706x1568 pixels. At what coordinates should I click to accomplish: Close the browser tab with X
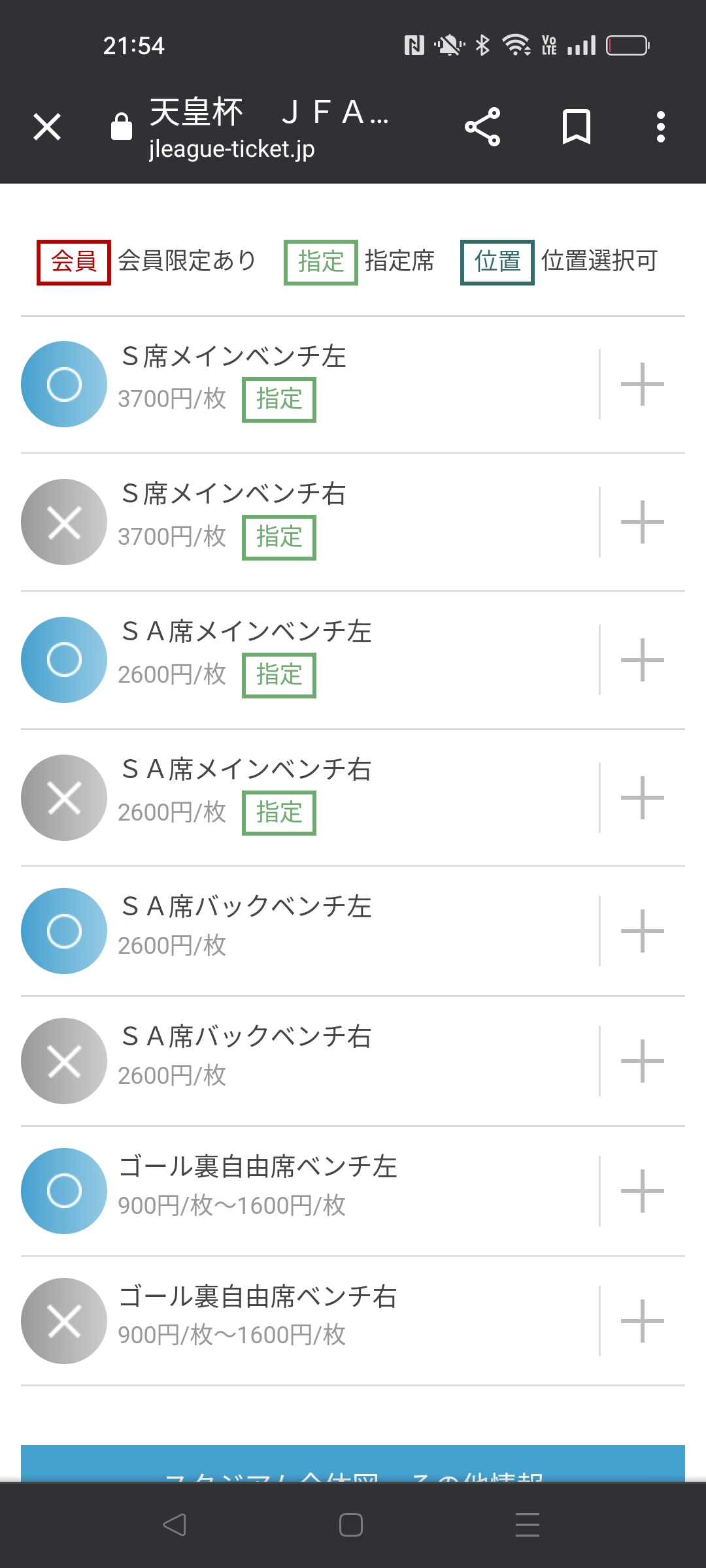pyautogui.click(x=47, y=127)
